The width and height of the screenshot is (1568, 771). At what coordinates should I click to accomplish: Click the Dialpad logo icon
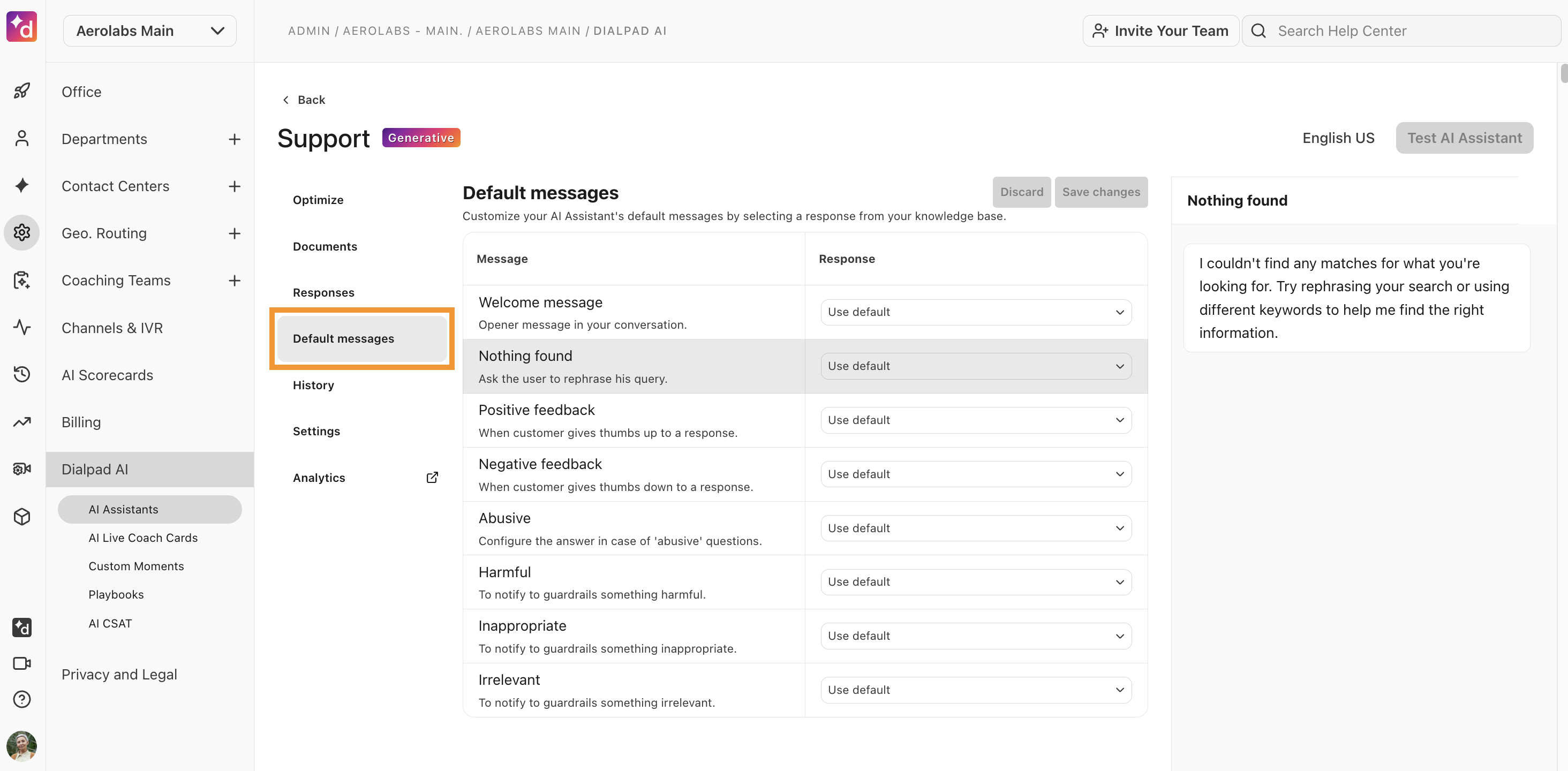tap(22, 27)
